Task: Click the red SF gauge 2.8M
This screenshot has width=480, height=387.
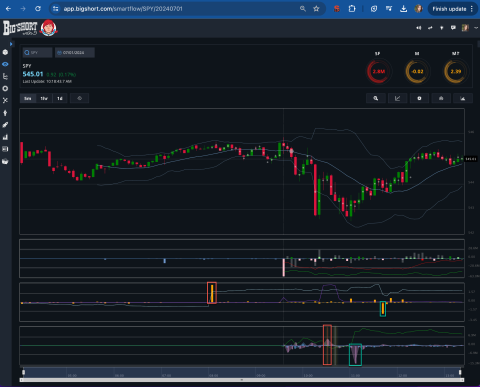Action: [x=378, y=71]
